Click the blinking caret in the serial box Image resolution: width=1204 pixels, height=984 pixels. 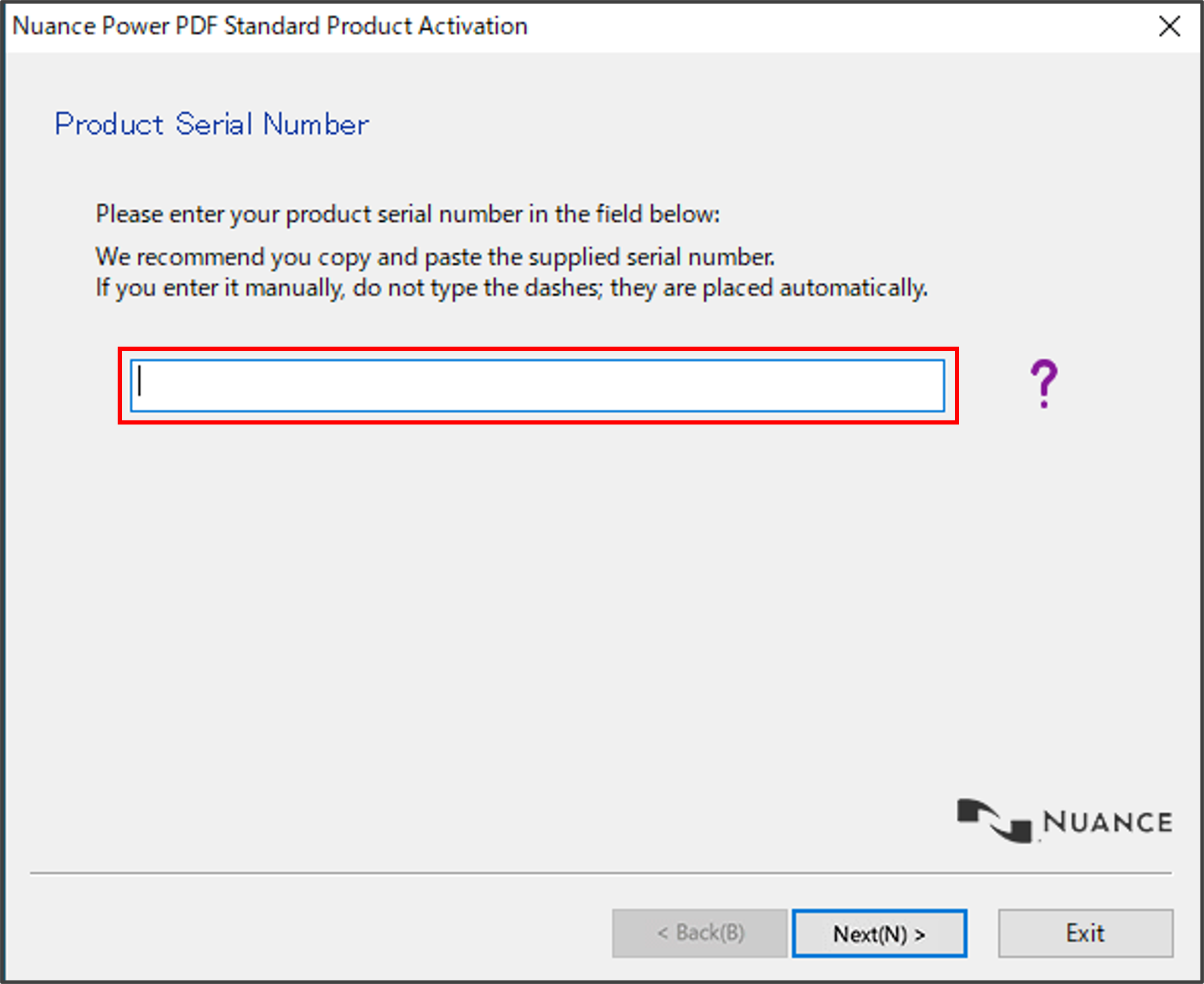[140, 382]
